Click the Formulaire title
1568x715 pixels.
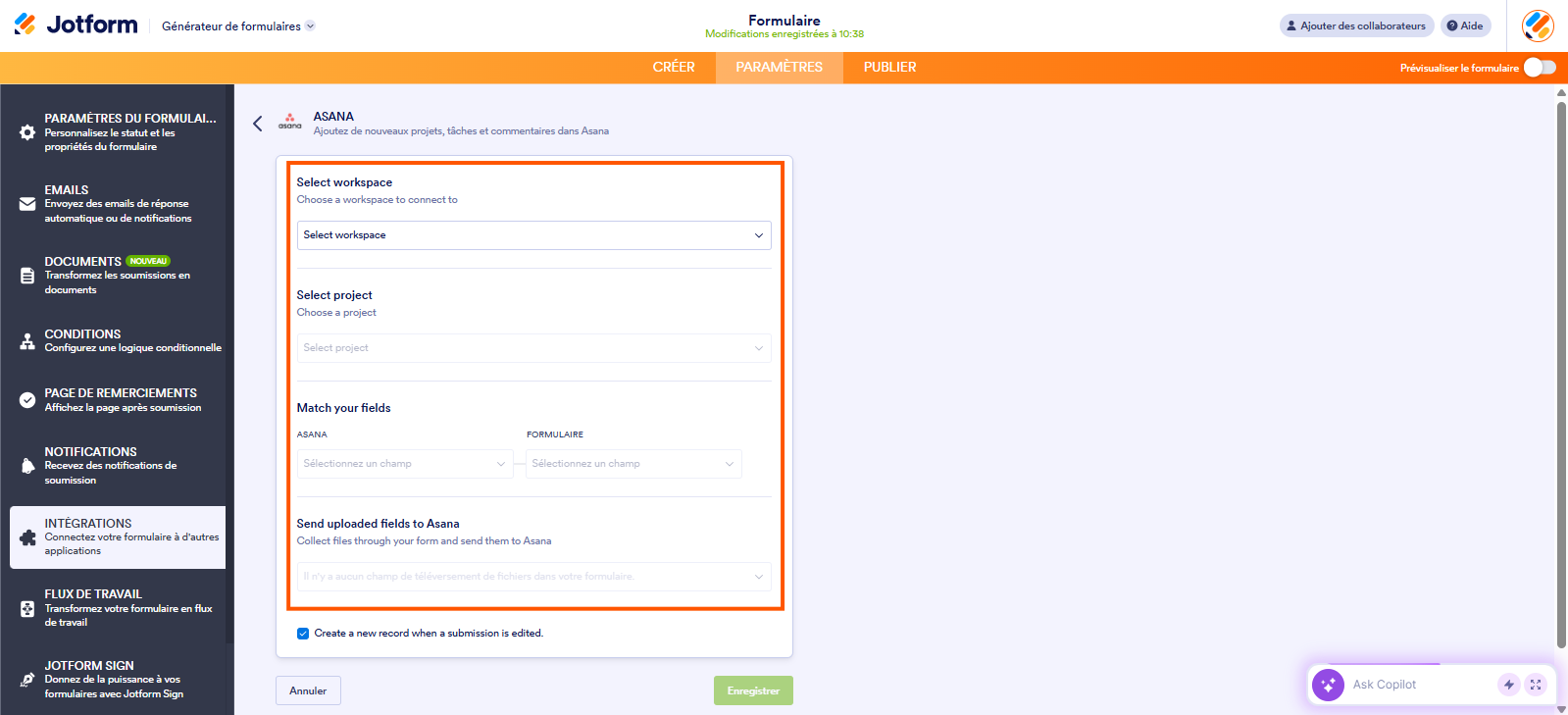click(784, 21)
